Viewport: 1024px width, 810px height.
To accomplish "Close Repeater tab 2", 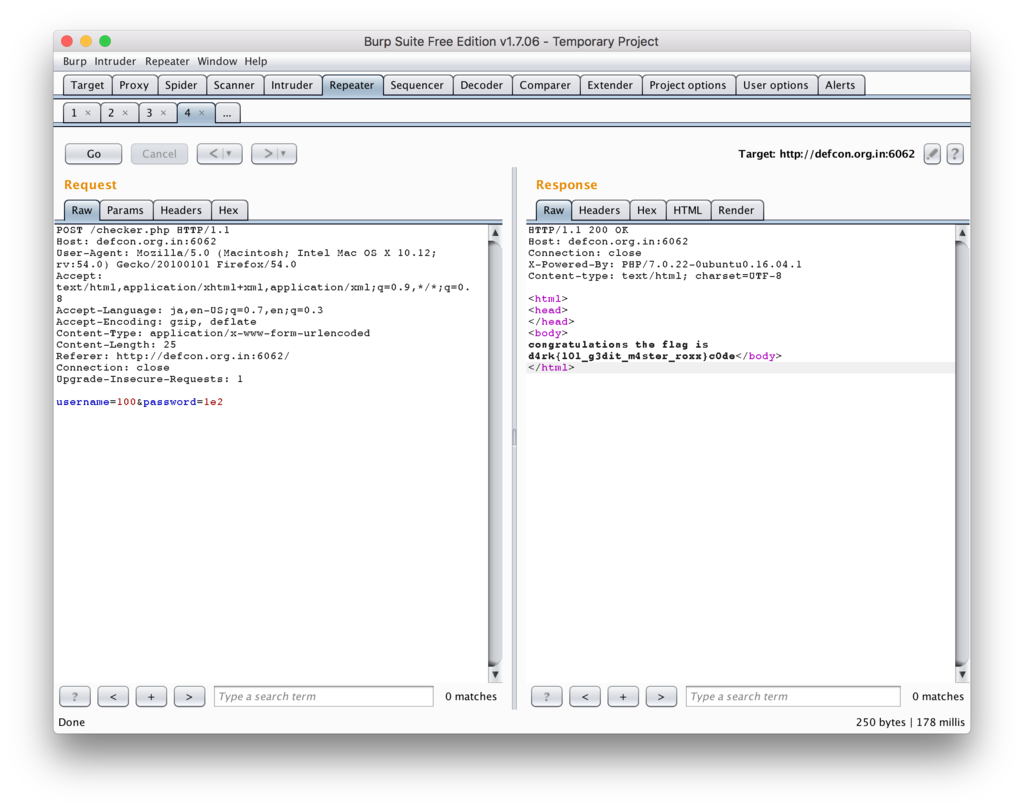I will 125,113.
